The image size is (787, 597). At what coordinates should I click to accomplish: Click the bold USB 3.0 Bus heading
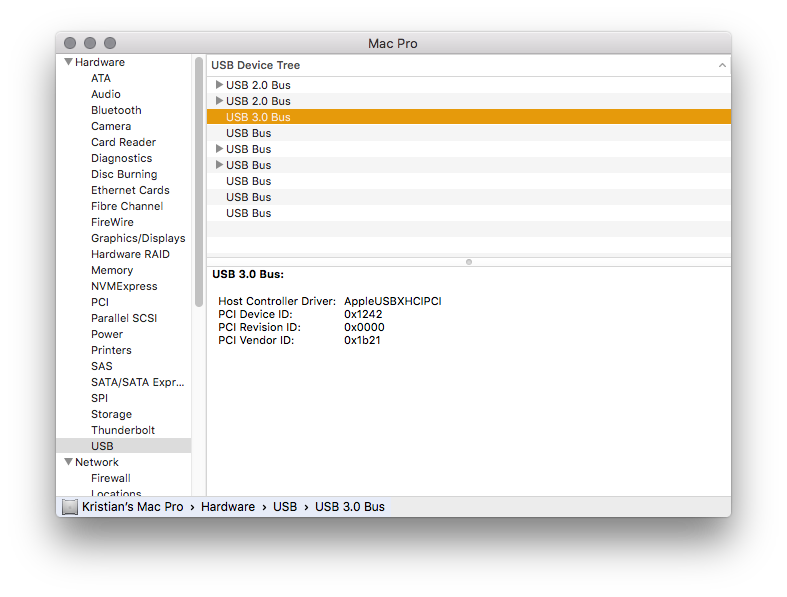(x=248, y=275)
